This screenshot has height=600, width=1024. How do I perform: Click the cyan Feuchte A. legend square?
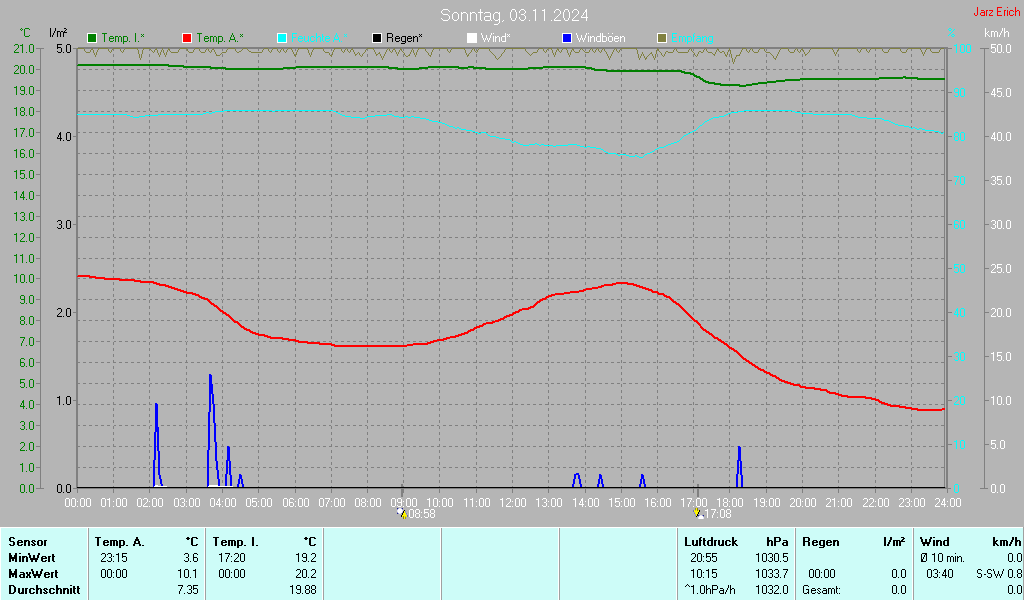282,38
